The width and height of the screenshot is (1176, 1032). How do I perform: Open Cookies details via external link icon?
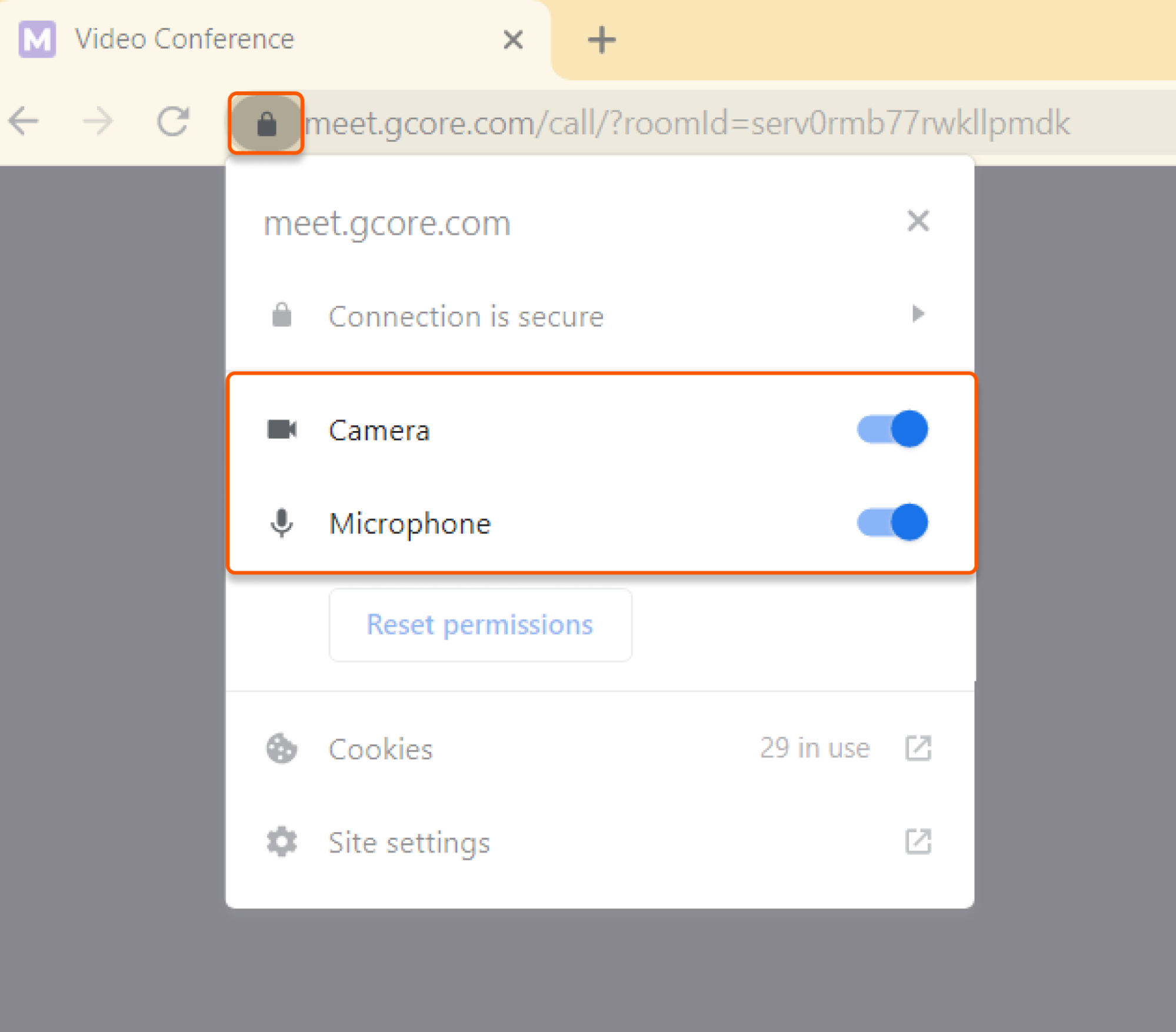point(918,748)
